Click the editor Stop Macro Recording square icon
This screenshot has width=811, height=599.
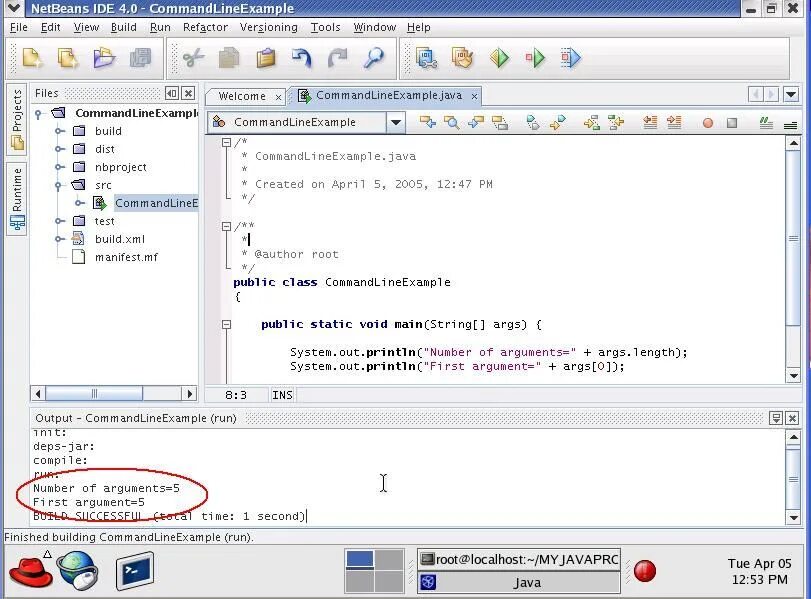tap(732, 123)
